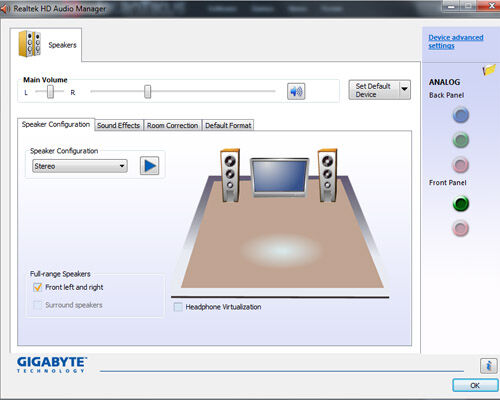
Task: Play the speaker configuration test sound
Action: (x=149, y=166)
